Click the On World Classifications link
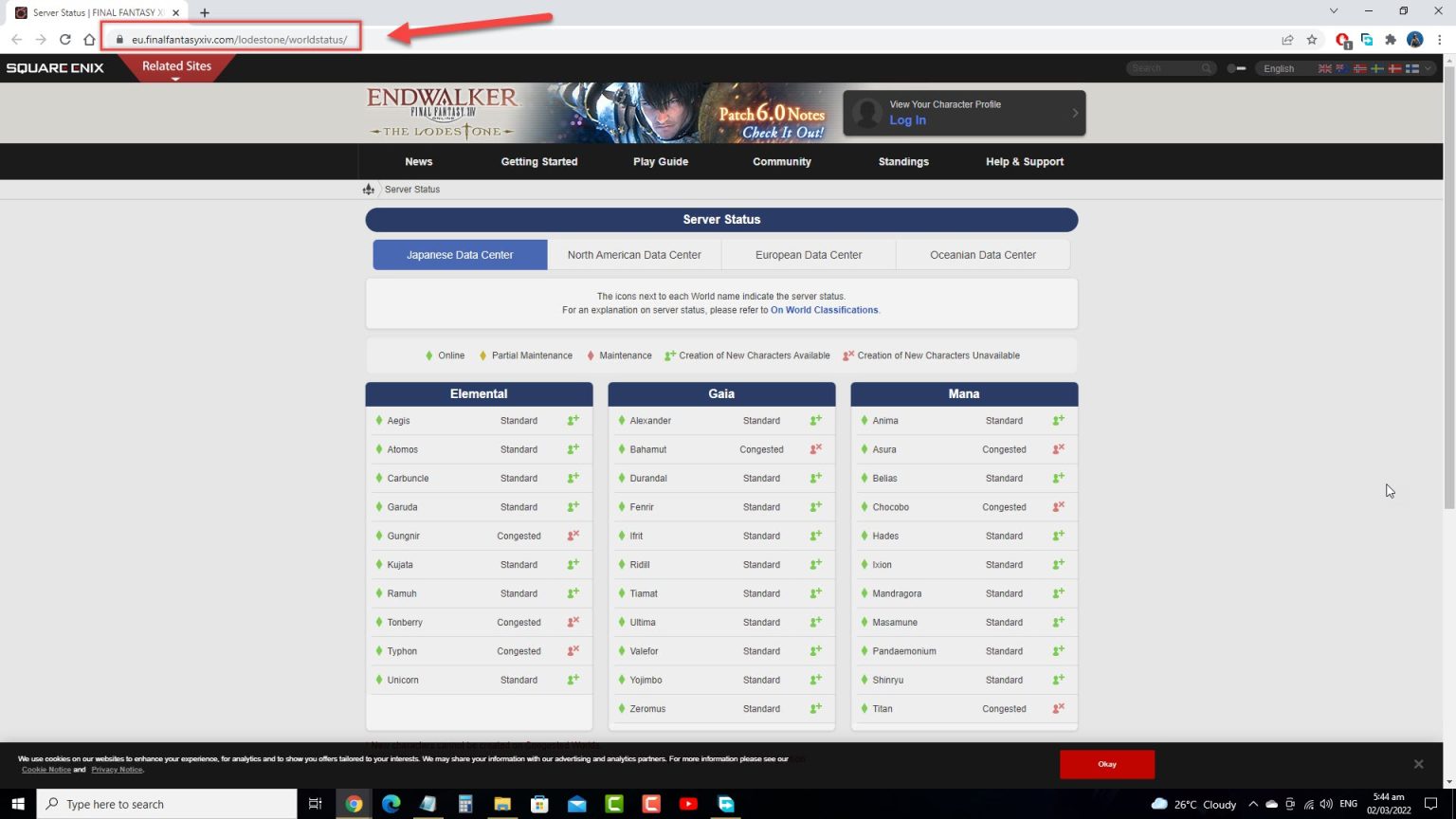1456x819 pixels. pyautogui.click(x=823, y=309)
